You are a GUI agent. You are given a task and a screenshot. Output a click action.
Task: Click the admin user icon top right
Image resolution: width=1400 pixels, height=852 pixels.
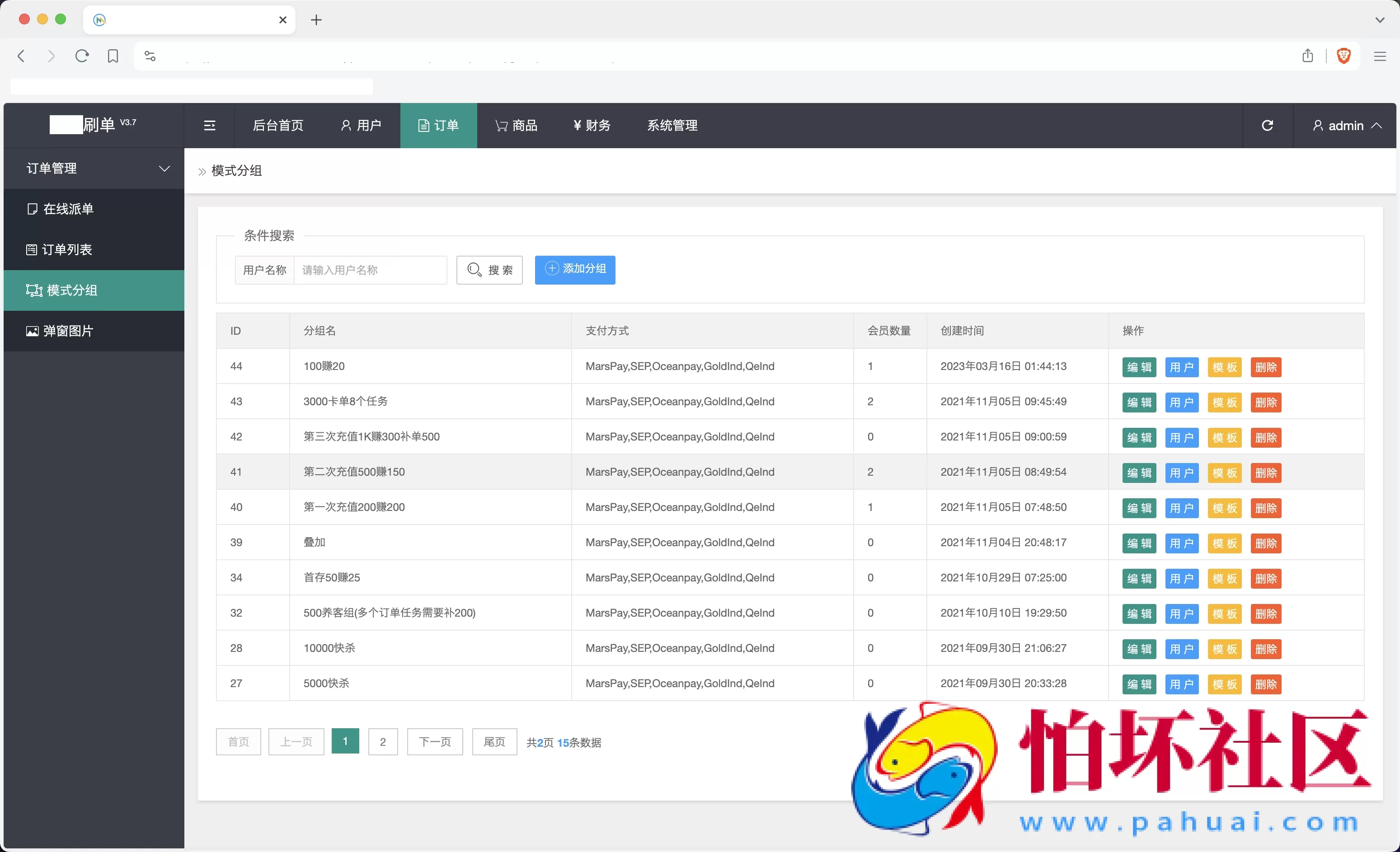pos(1318,125)
